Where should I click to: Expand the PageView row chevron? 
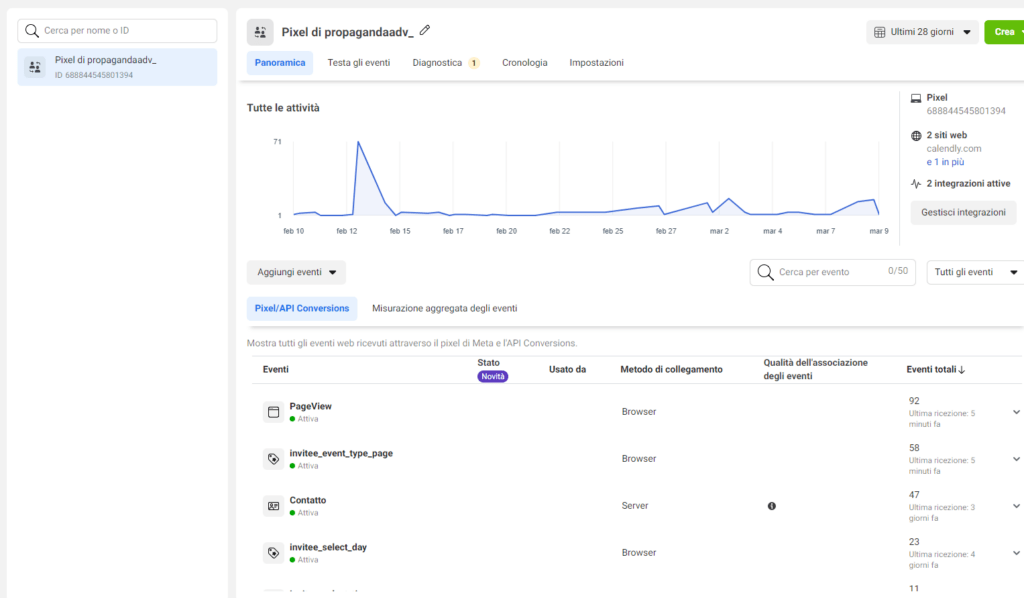[1016, 412]
